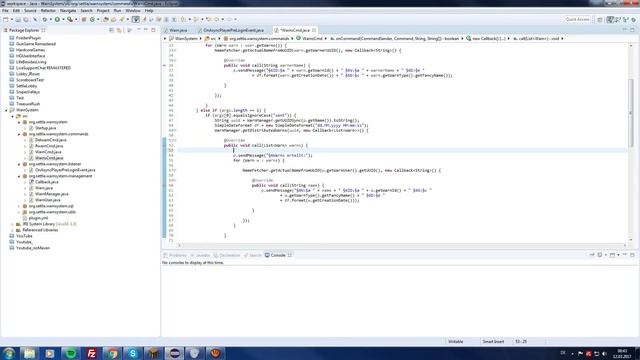Click the WarnSystem breadcrumb segment

pyautogui.click(x=186, y=38)
